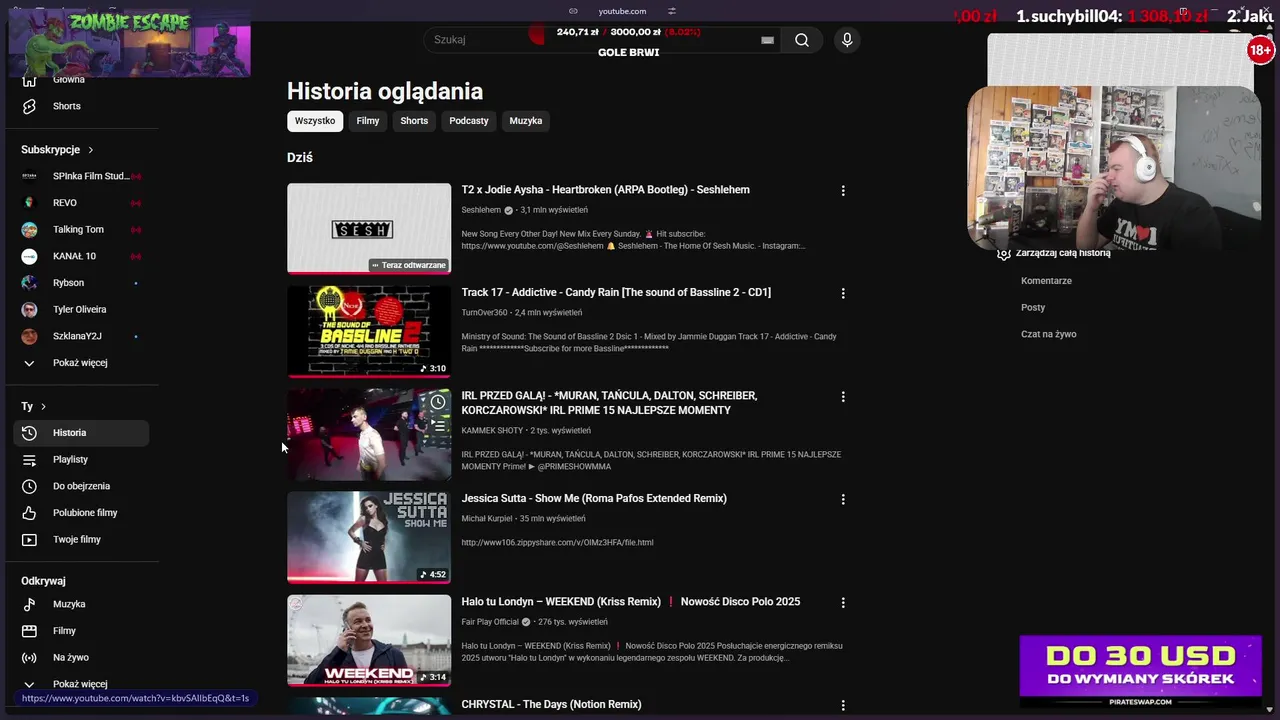Select the Shorts filter chip

[x=414, y=121]
